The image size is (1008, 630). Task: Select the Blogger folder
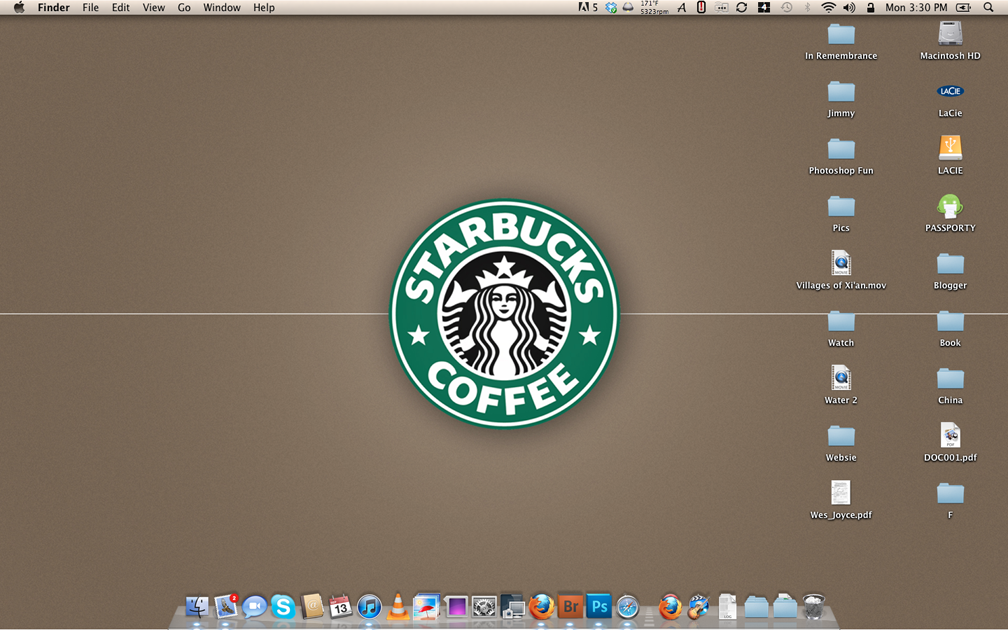click(950, 264)
